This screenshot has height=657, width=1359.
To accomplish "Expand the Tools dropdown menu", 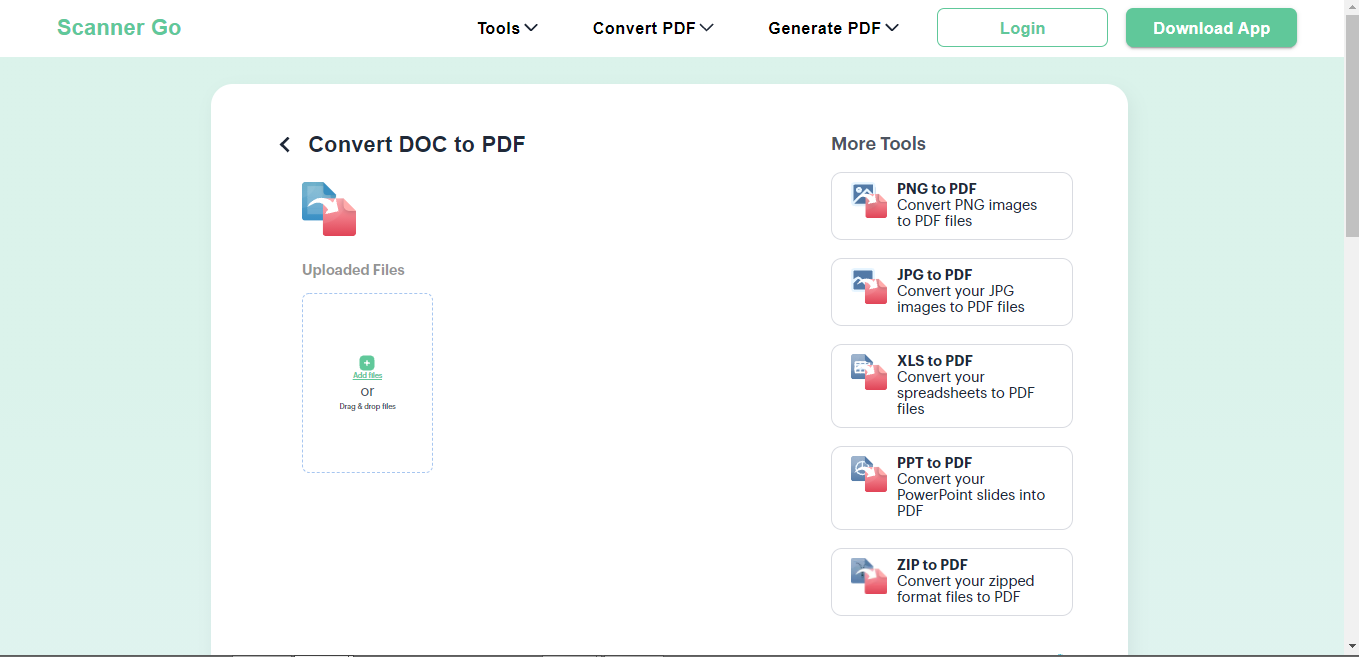I will click(507, 28).
